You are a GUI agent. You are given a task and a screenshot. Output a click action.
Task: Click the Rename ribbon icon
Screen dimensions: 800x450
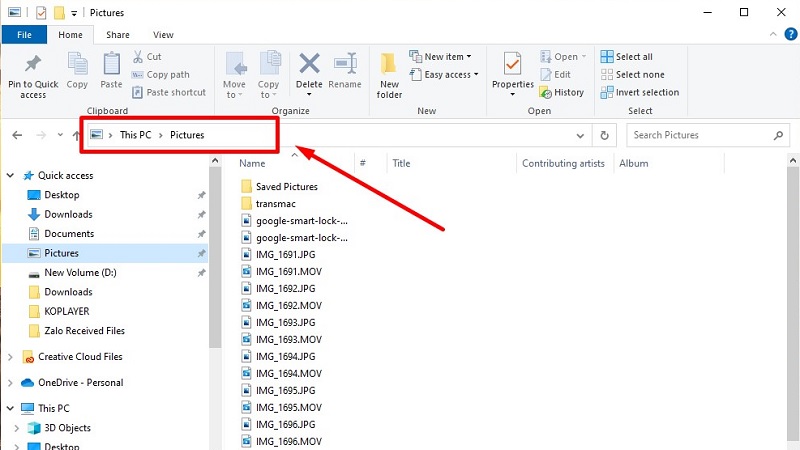[x=345, y=64]
